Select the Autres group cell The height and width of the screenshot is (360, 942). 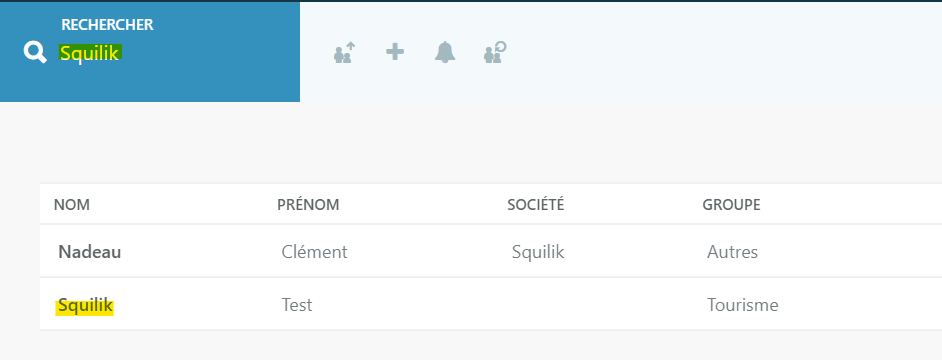tap(732, 252)
